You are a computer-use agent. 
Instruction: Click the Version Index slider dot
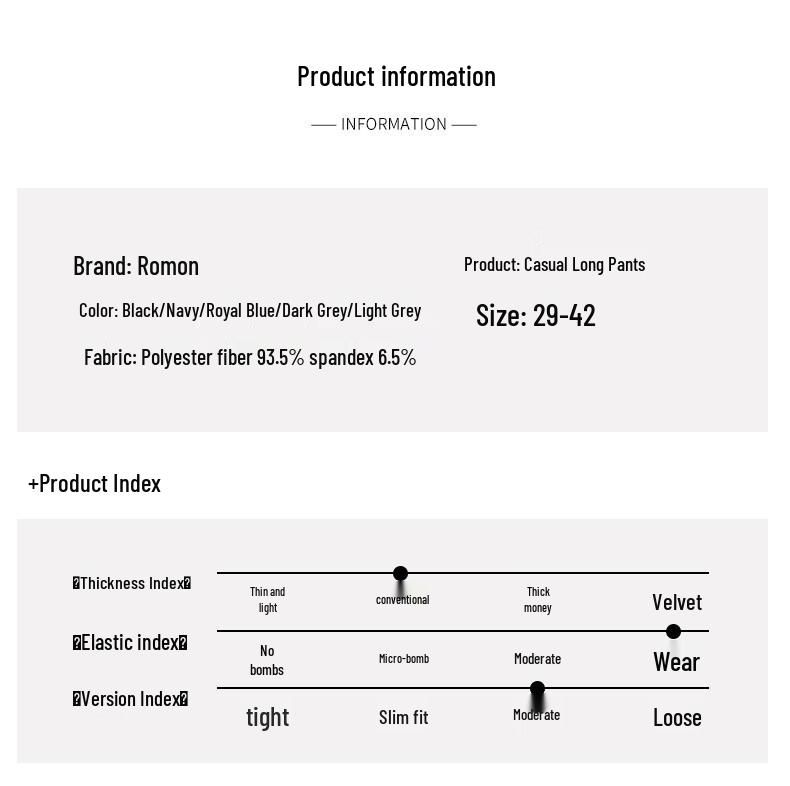pos(537,688)
